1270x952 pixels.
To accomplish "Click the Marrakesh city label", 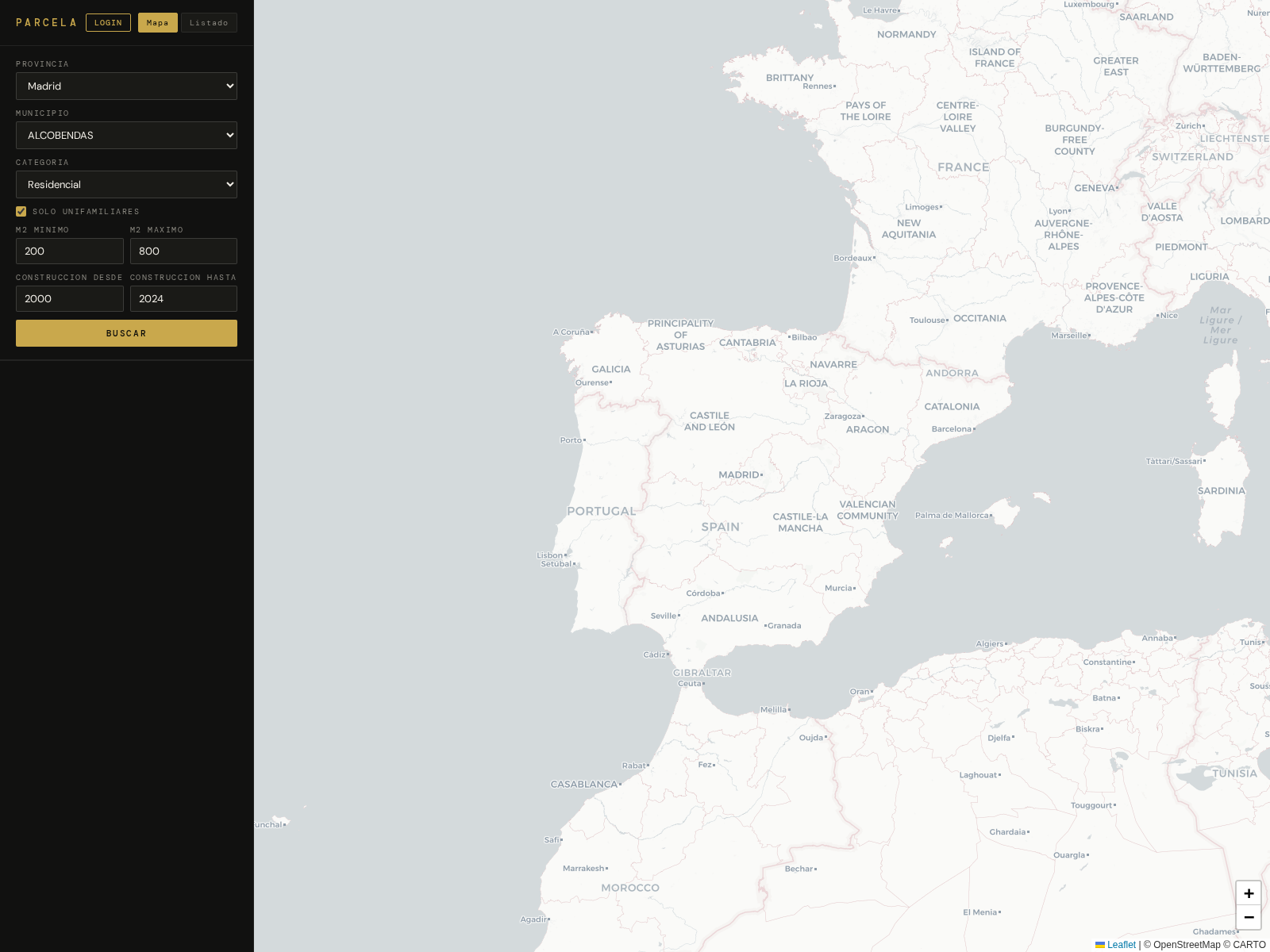I will pyautogui.click(x=584, y=869).
